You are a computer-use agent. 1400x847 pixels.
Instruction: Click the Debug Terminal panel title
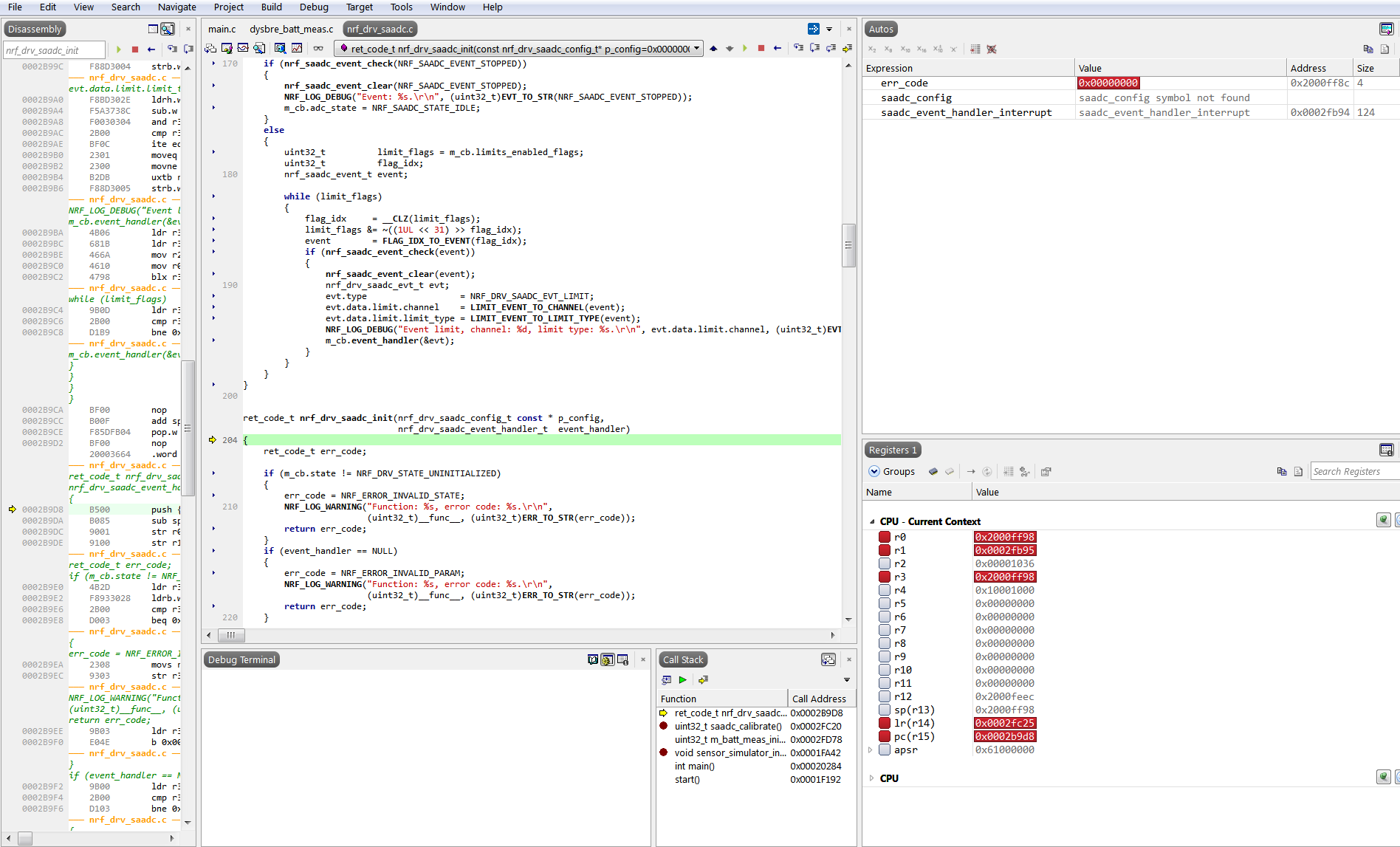pos(241,659)
